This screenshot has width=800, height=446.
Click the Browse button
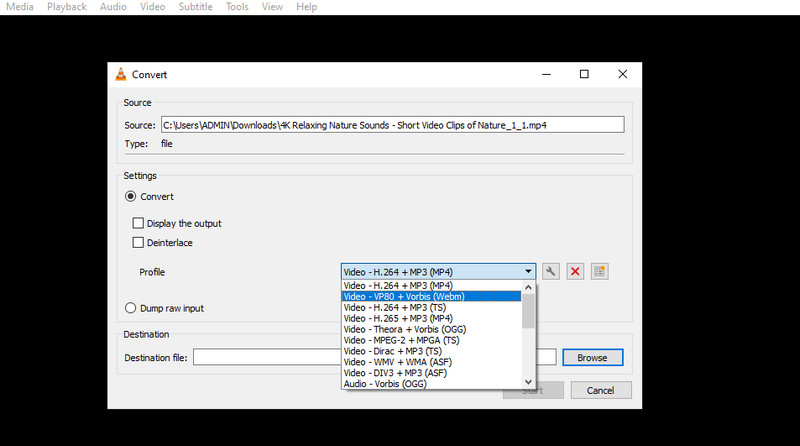point(592,357)
